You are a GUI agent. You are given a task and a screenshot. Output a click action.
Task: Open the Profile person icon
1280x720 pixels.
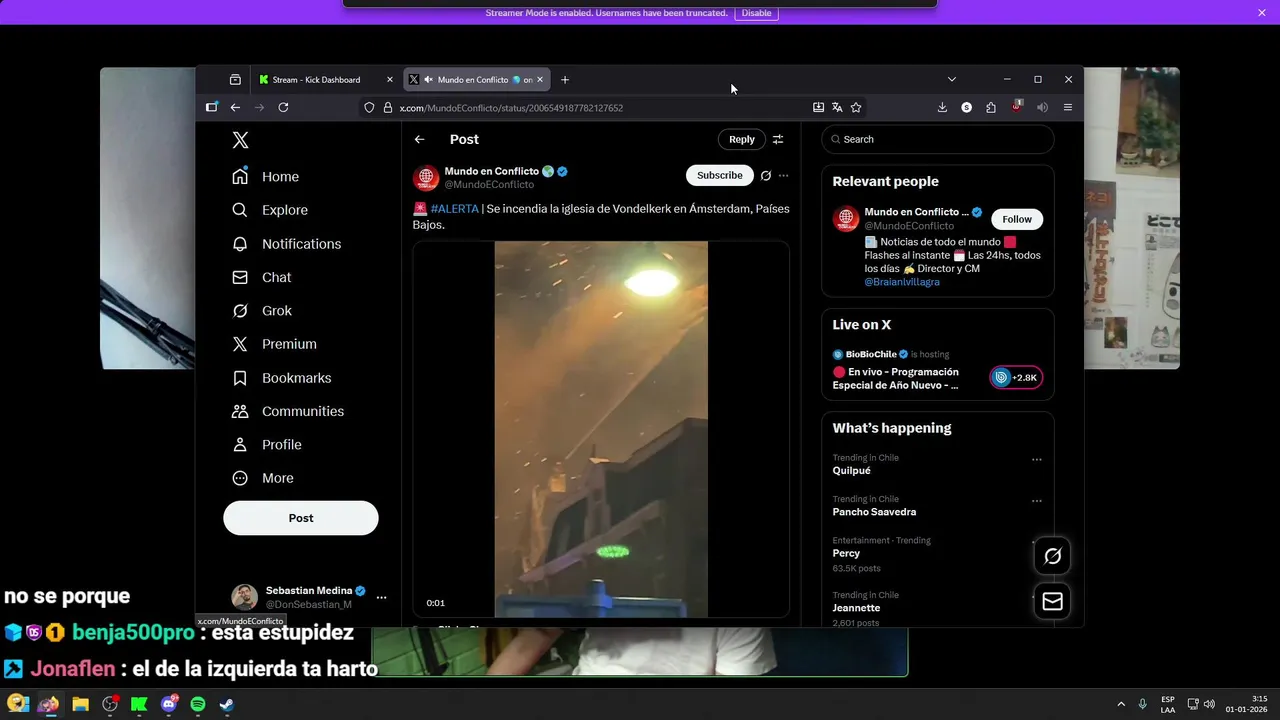click(240, 445)
